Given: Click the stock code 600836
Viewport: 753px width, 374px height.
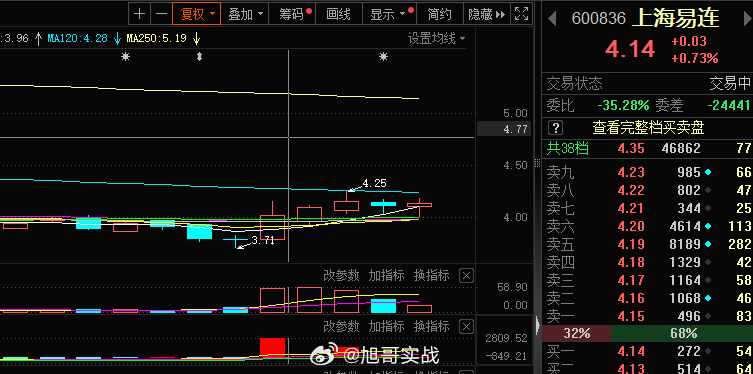Looking at the screenshot, I should [599, 19].
